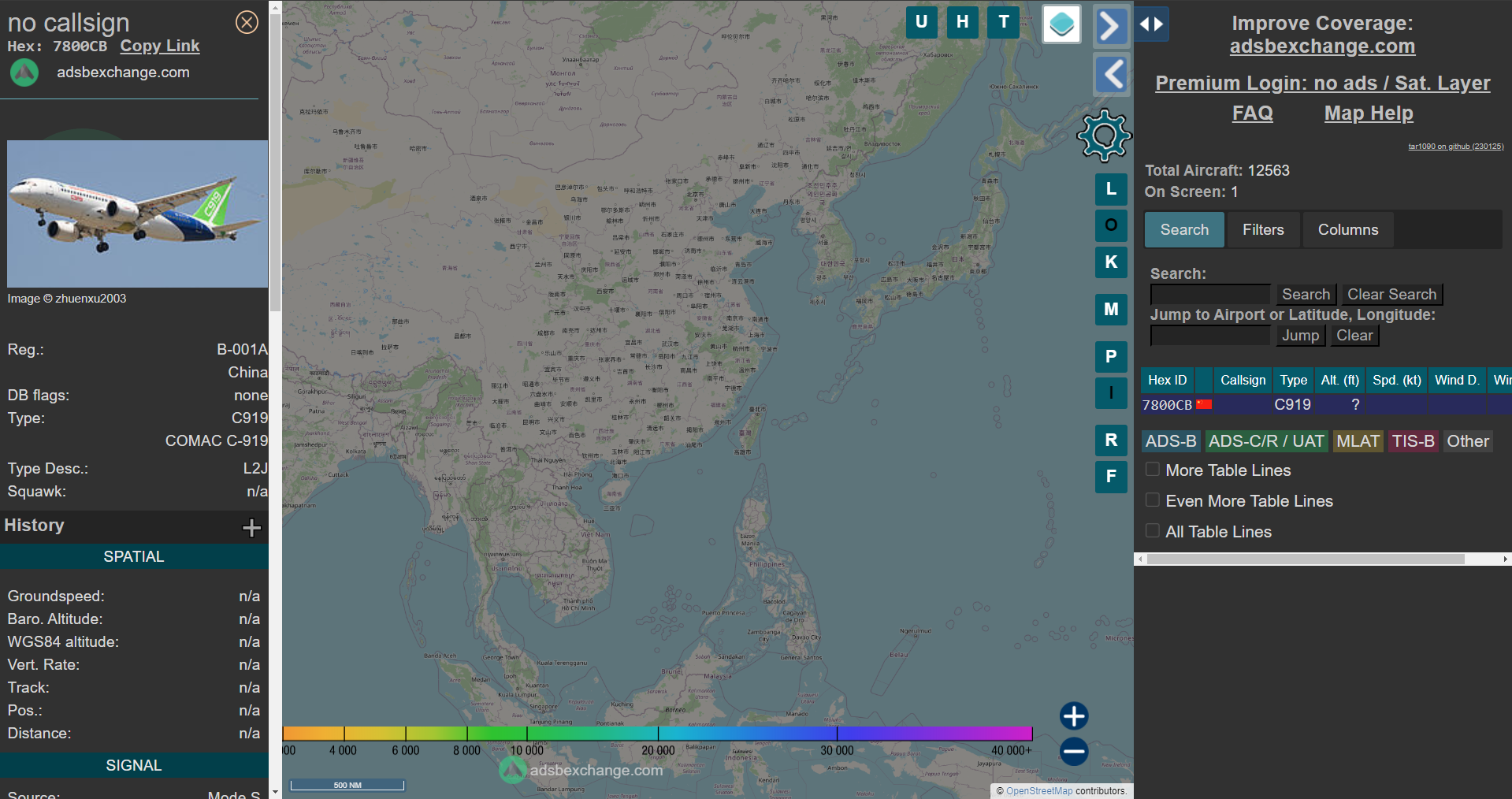Click the F map button

click(x=1111, y=476)
